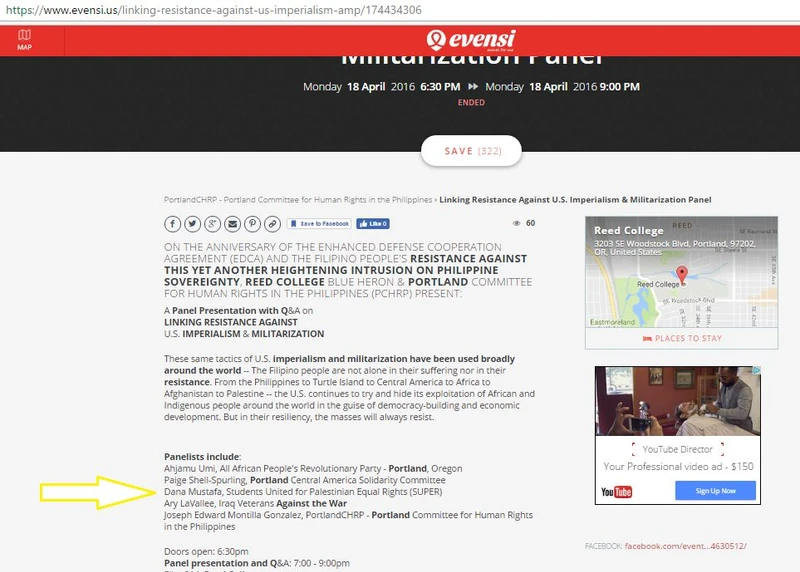Open the ad info corner icon
The image size is (800, 572).
coord(757,370)
